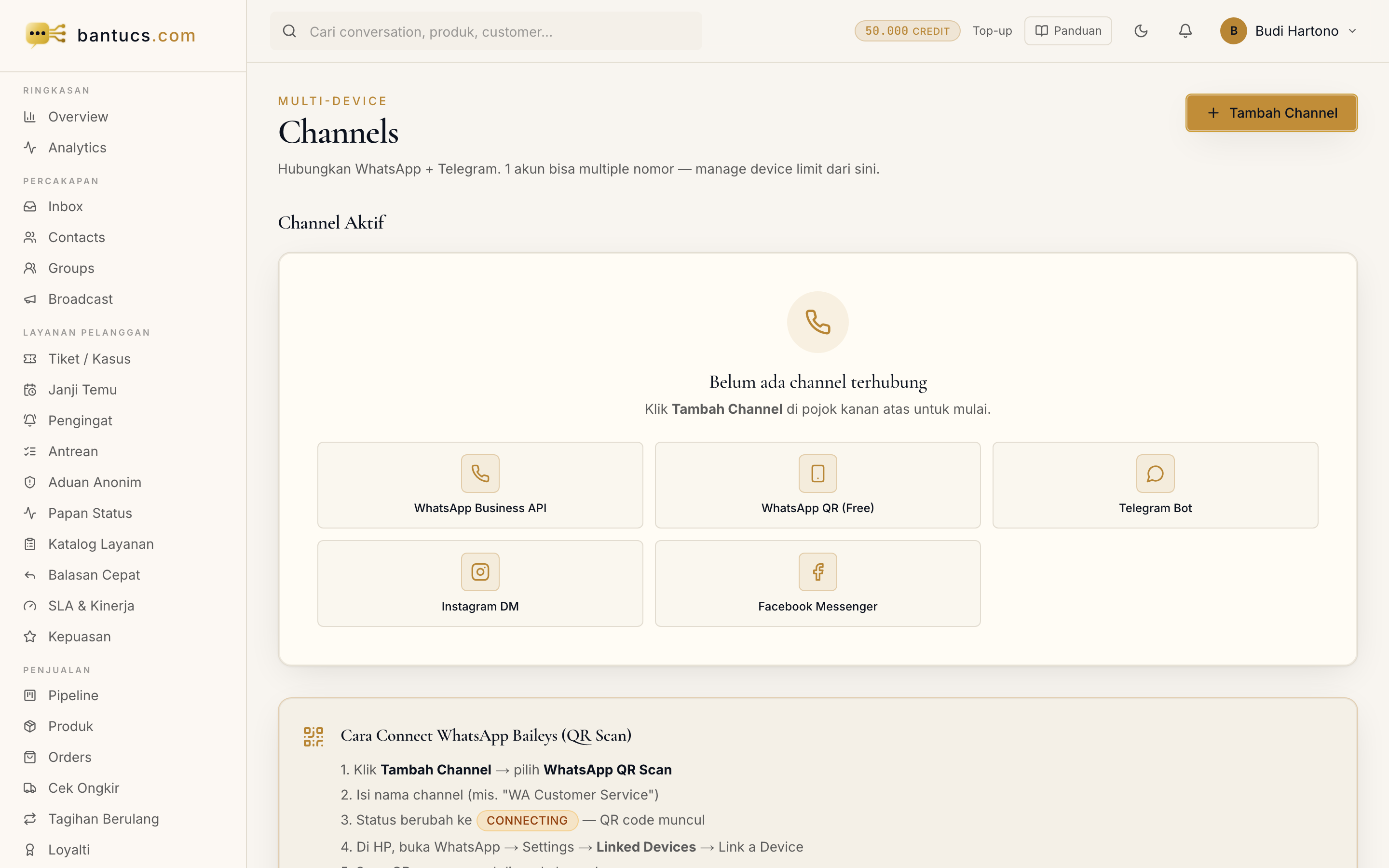Click the MULTI-DEVICE label

coord(332,101)
